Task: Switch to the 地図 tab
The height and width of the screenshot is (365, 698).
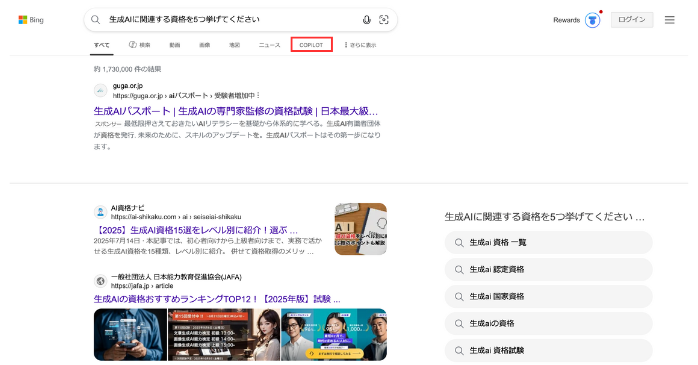Action: point(234,45)
